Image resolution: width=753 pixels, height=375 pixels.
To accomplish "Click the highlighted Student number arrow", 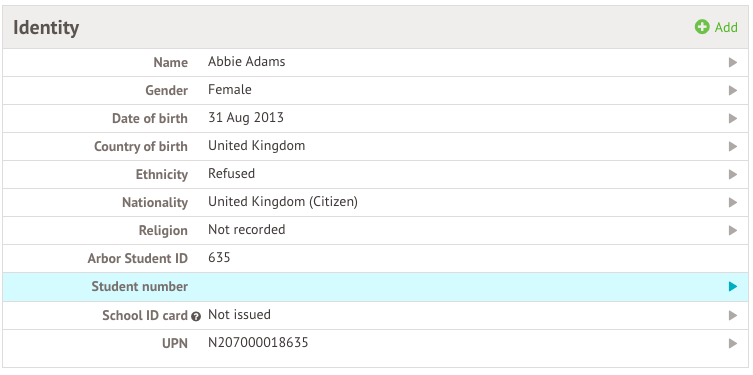I will tap(732, 287).
